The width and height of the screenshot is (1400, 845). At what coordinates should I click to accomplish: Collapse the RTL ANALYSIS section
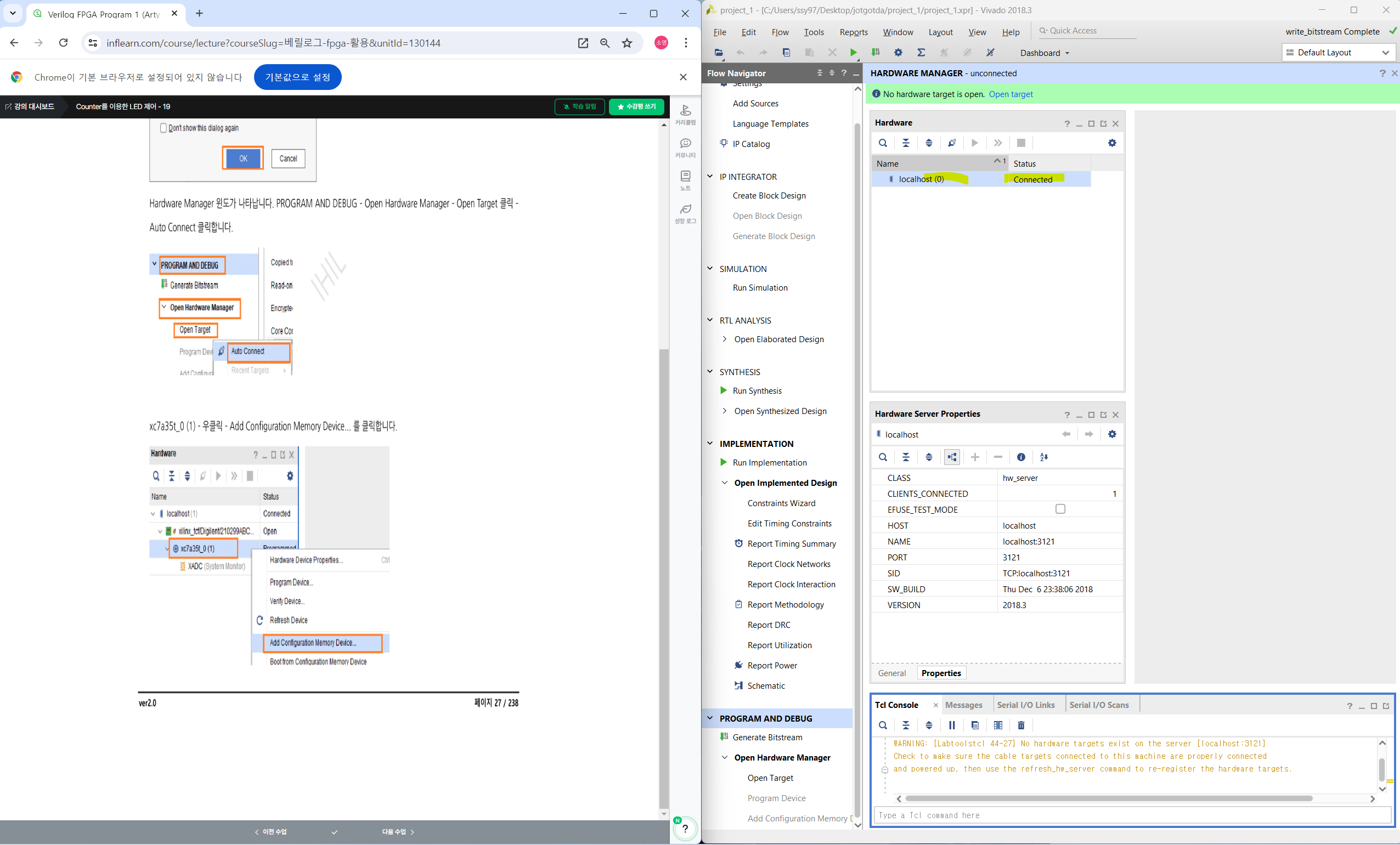710,320
